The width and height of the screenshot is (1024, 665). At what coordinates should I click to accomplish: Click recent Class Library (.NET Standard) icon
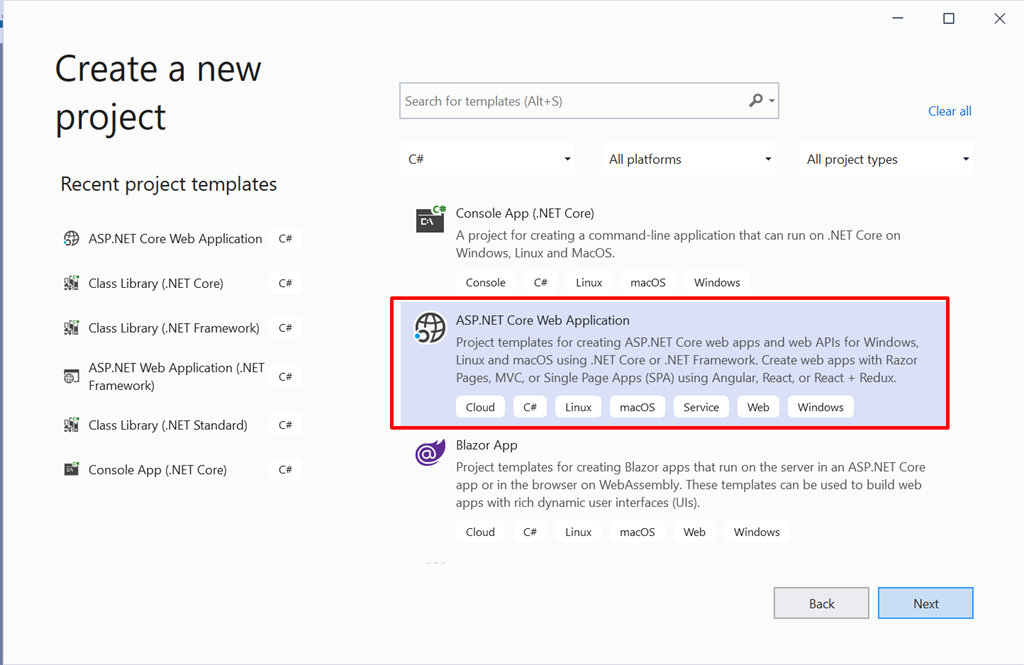click(x=71, y=426)
